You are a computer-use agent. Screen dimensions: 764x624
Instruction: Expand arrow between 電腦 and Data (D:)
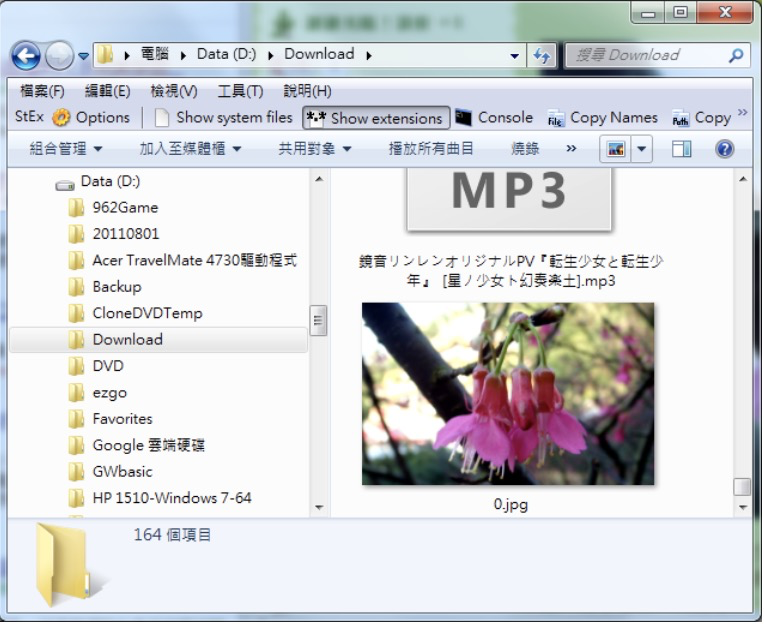183,56
